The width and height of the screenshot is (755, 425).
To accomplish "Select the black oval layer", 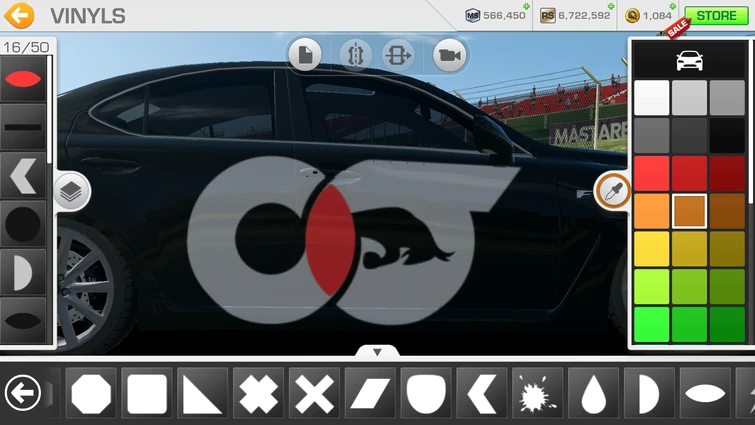I will [23, 320].
